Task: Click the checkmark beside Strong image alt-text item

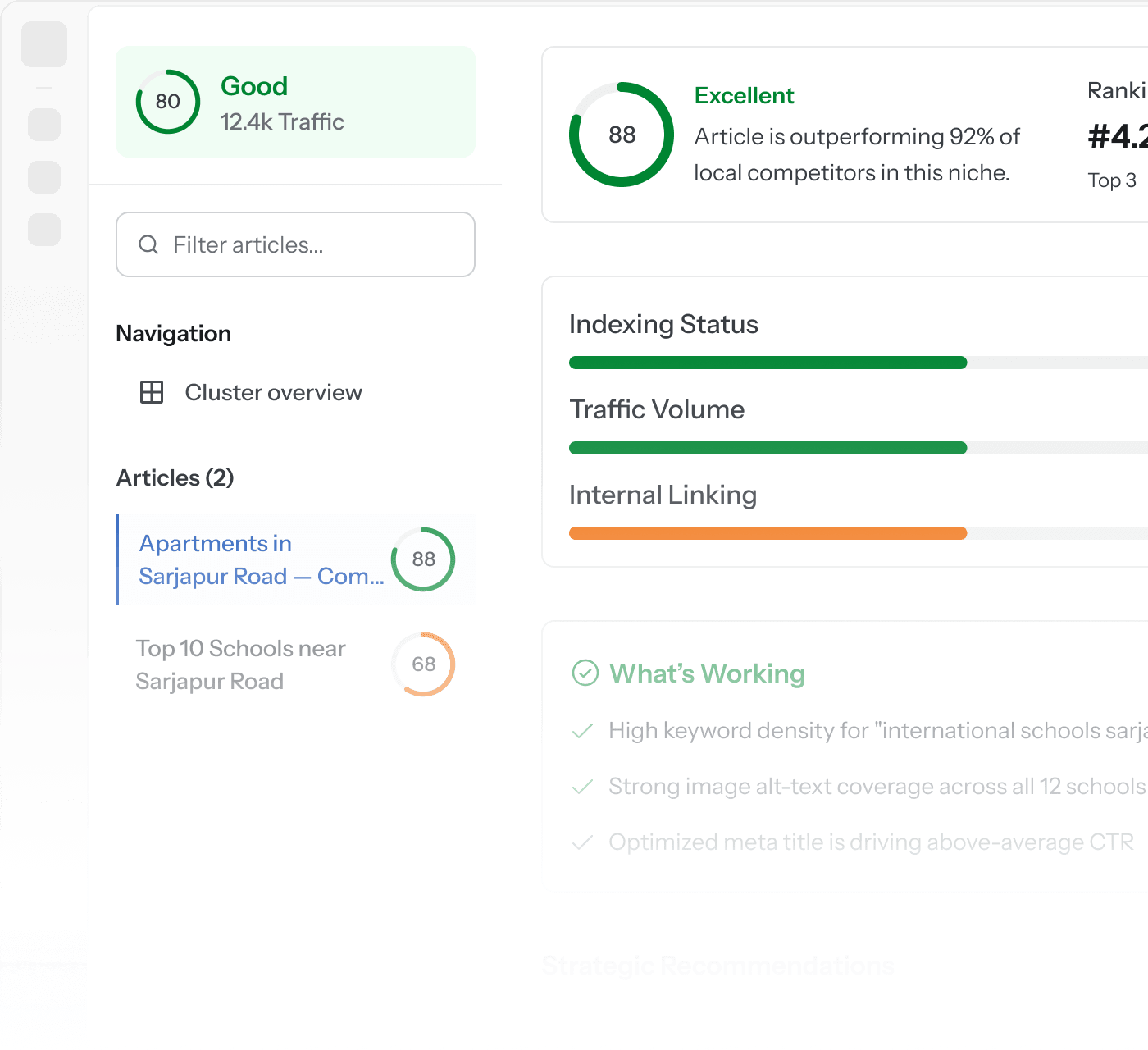Action: click(x=582, y=787)
